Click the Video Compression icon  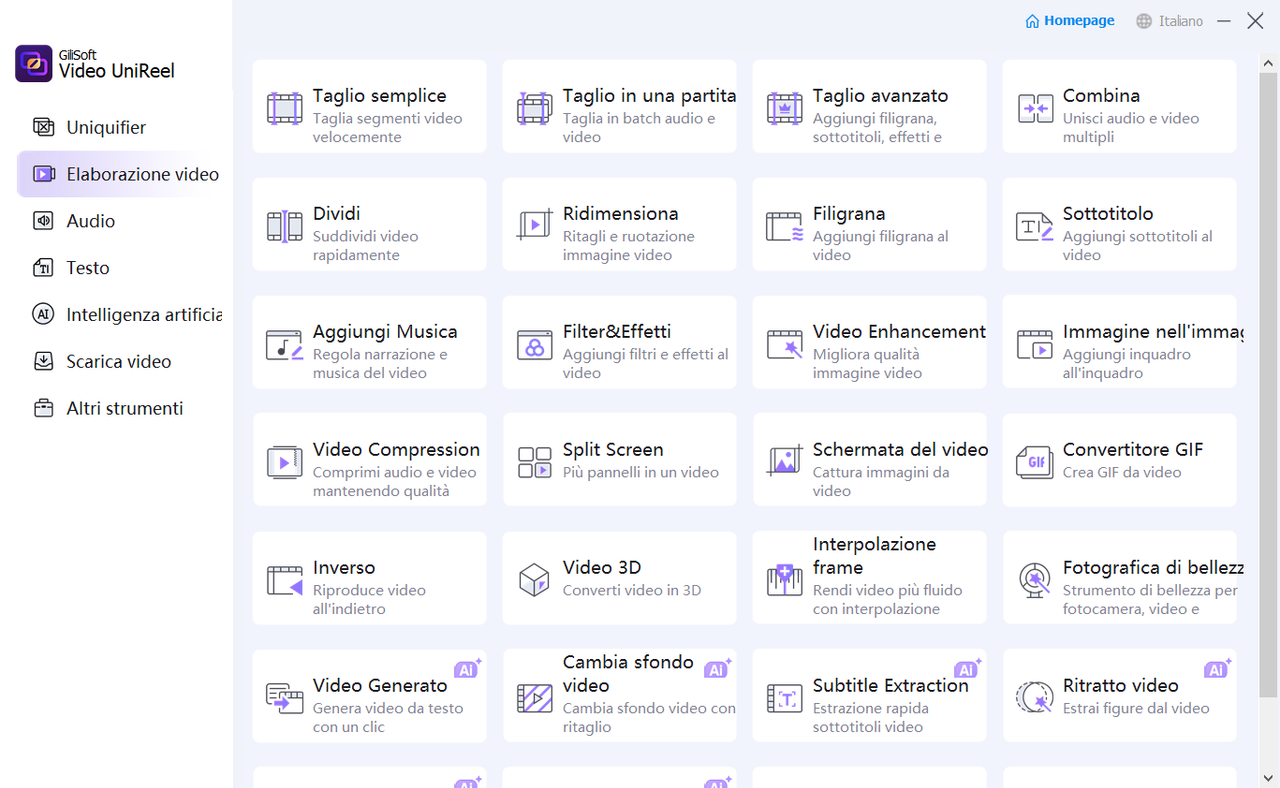284,462
